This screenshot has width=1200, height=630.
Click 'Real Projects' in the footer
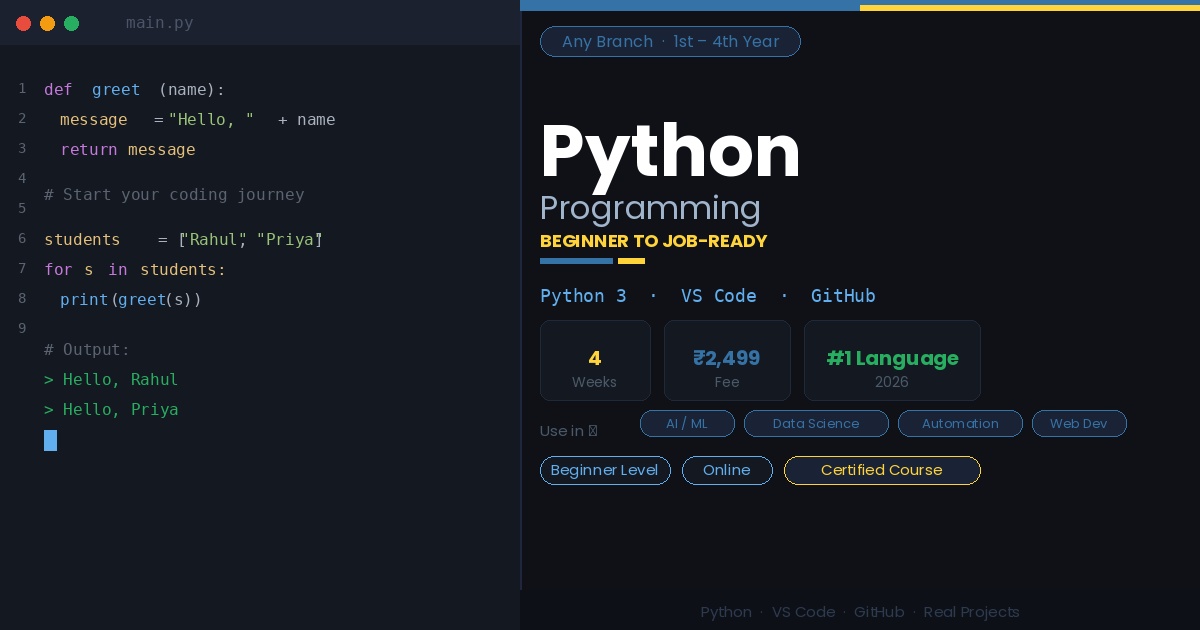coord(971,612)
